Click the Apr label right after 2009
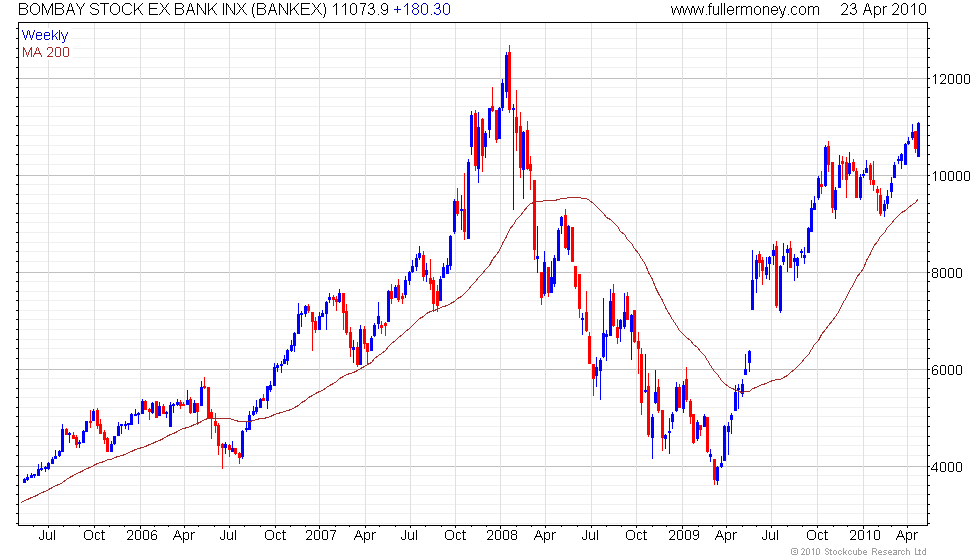Screen dimensions: 980x560 726,536
